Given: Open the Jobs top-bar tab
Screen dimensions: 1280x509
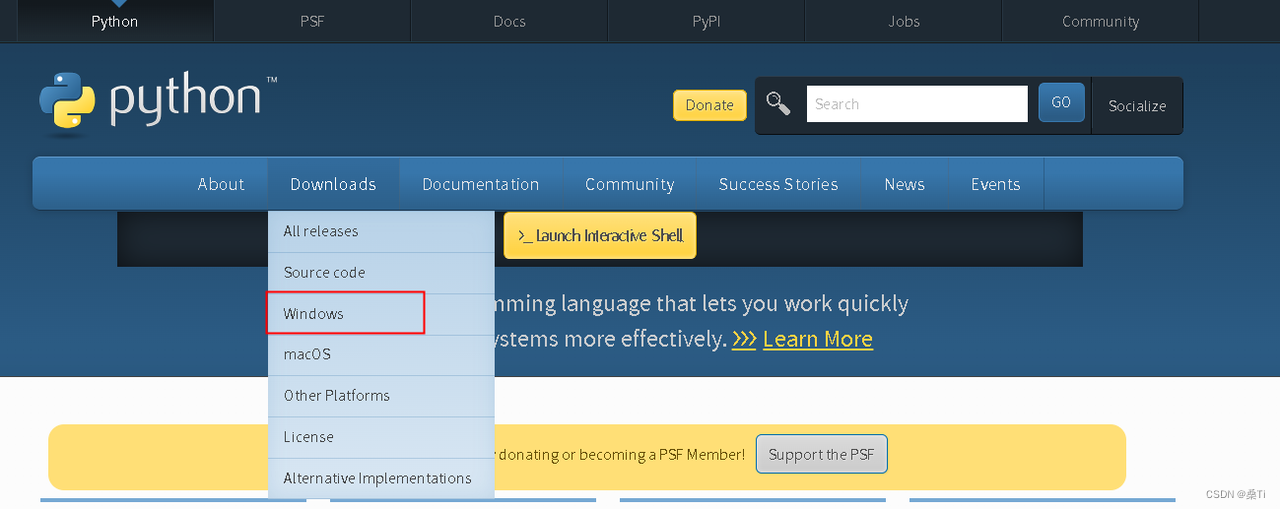Looking at the screenshot, I should point(903,21).
